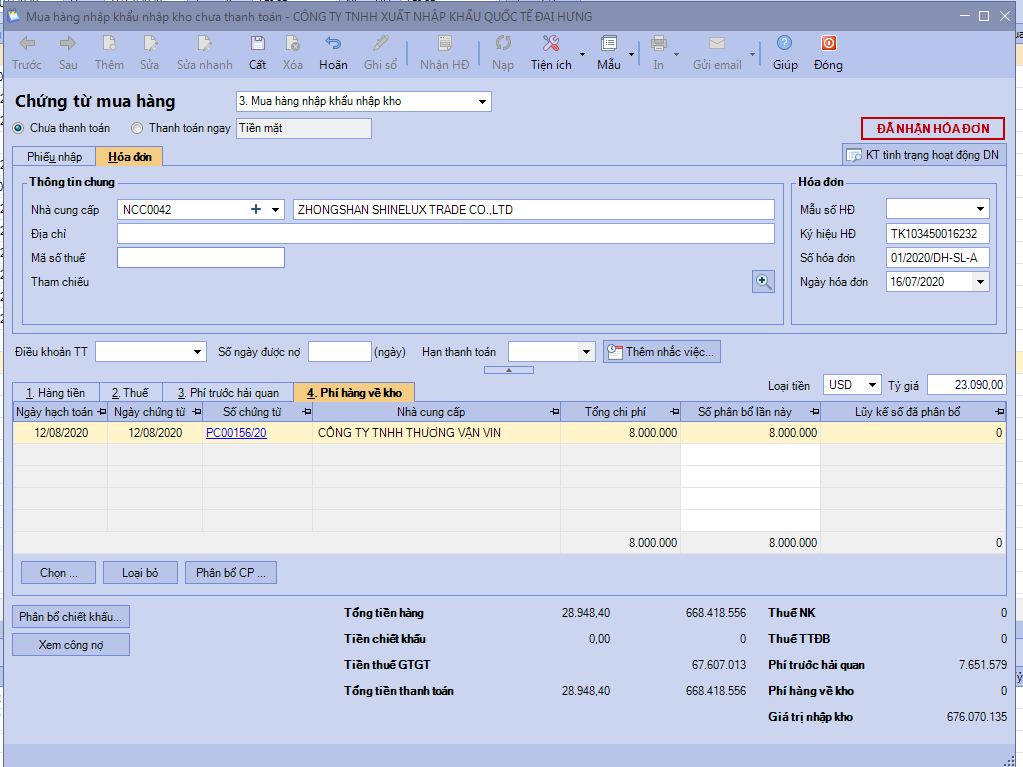Switch to Phiếu nhập tab
The width and height of the screenshot is (1023, 767).
54,157
